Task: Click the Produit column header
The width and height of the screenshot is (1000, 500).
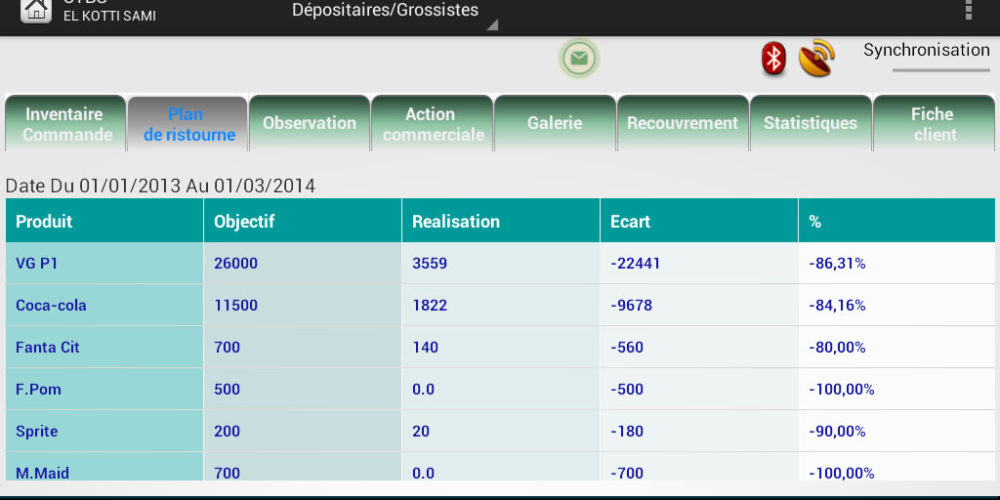Action: click(x=104, y=221)
